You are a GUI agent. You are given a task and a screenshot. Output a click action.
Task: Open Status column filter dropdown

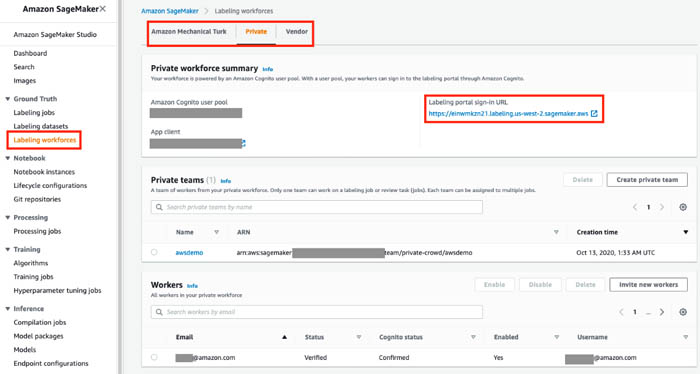pos(359,337)
